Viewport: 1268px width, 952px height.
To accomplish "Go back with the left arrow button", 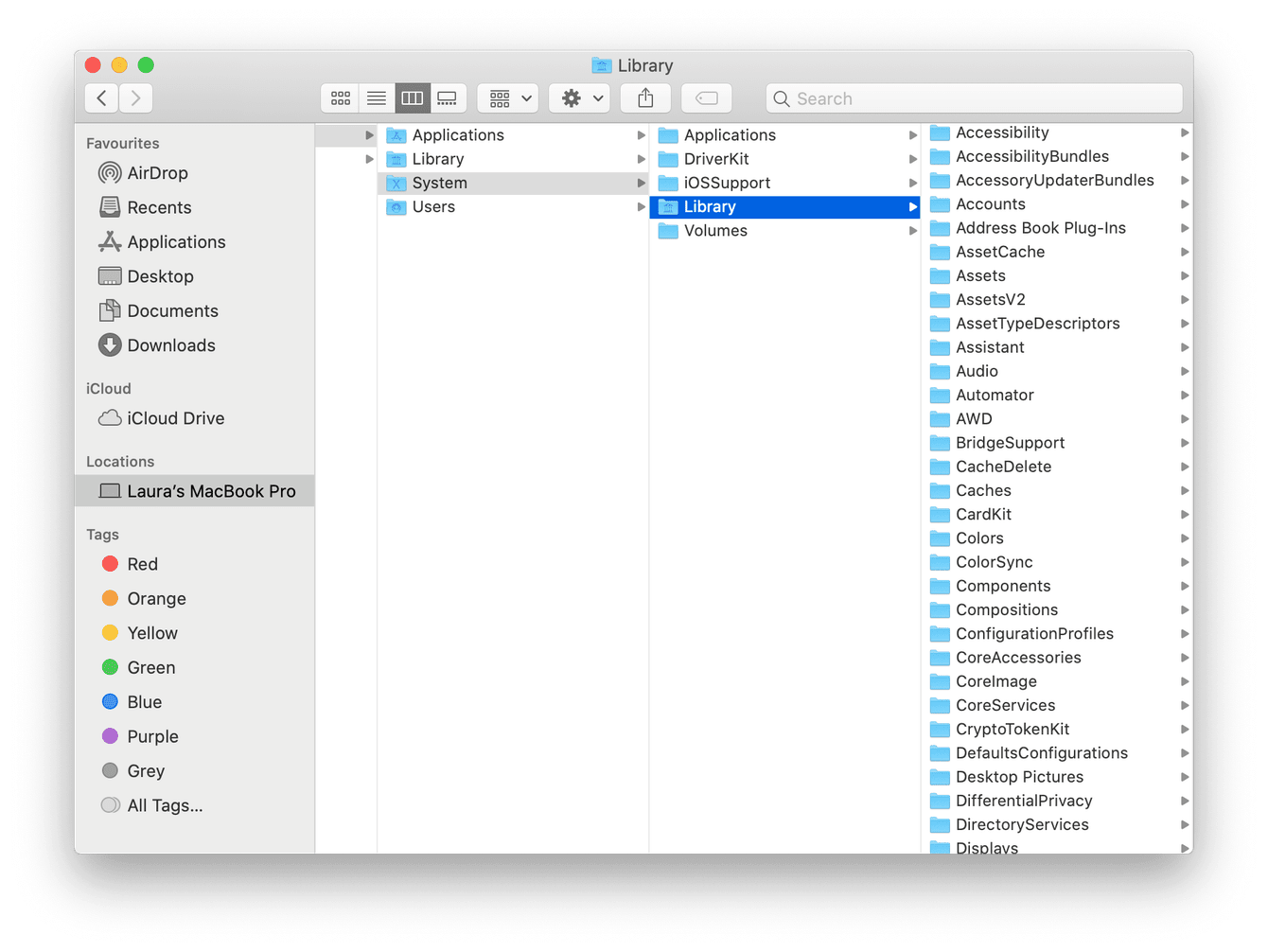I will pos(102,98).
